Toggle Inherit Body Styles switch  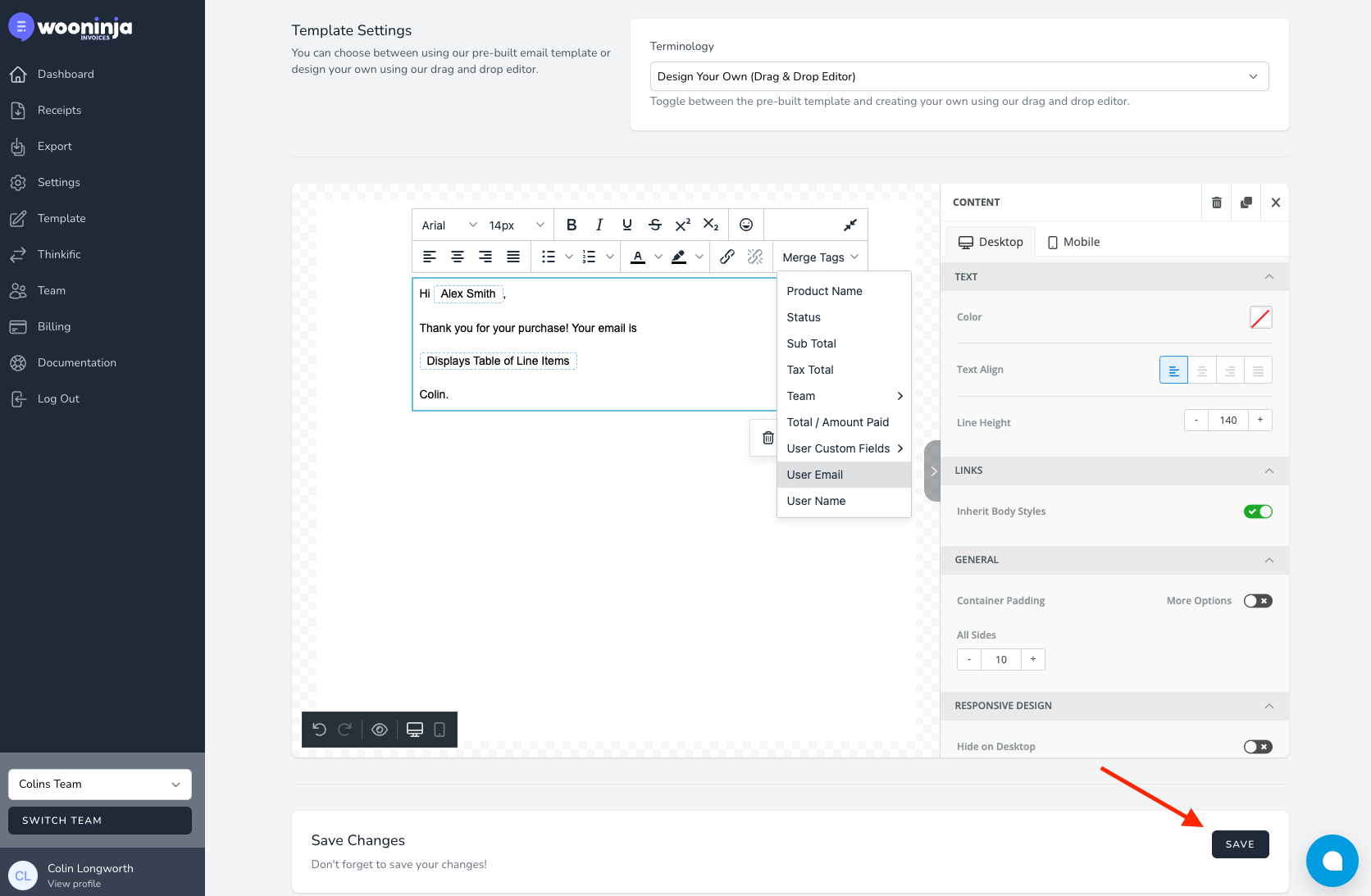(1258, 512)
